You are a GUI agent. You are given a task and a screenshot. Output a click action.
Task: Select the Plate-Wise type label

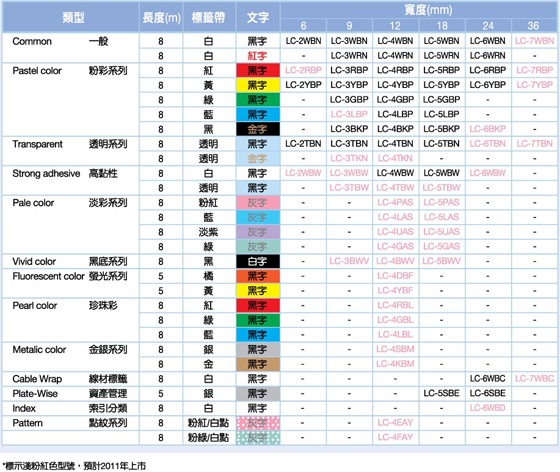(35, 393)
